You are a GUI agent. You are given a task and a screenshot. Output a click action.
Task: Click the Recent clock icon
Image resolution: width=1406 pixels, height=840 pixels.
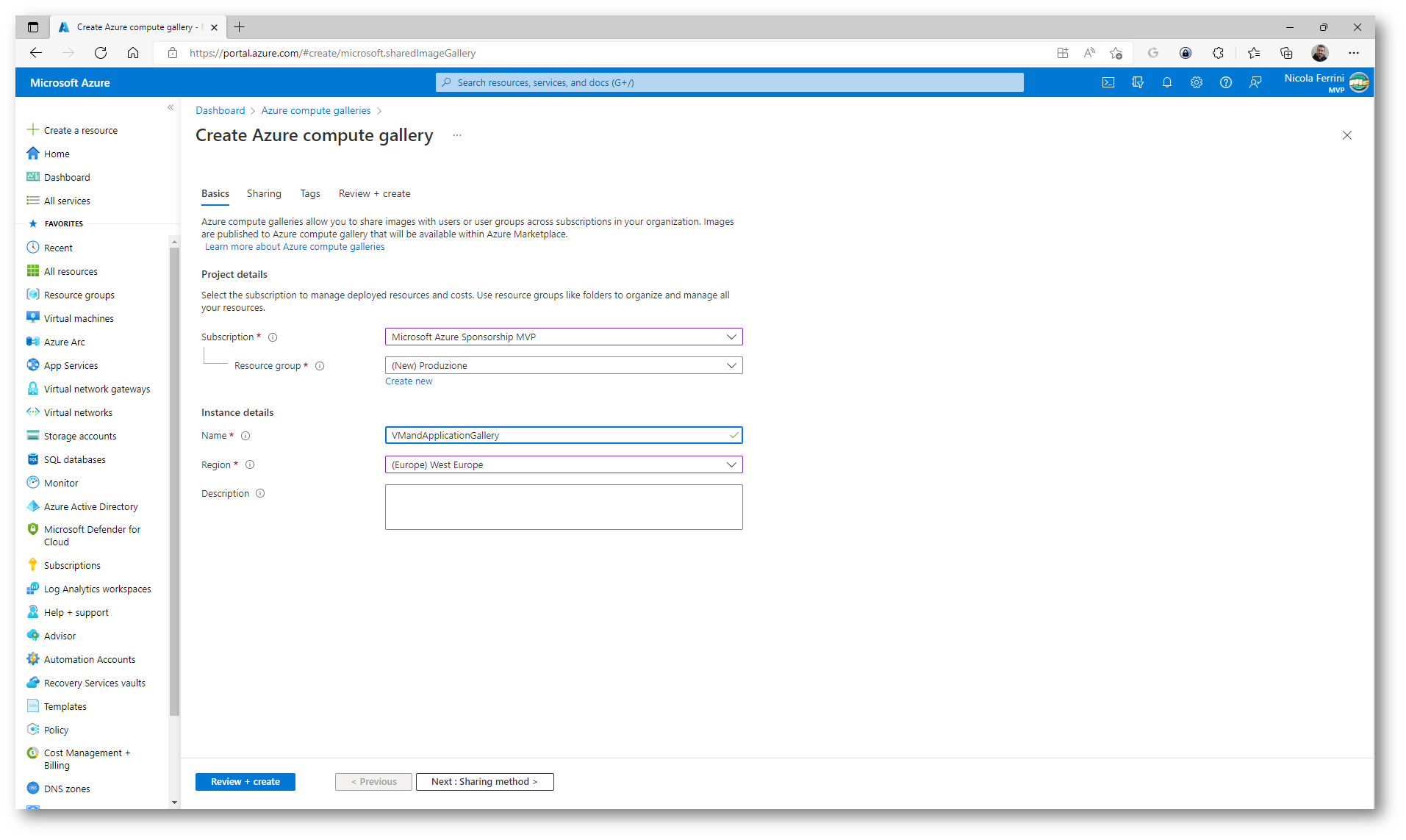(x=33, y=248)
